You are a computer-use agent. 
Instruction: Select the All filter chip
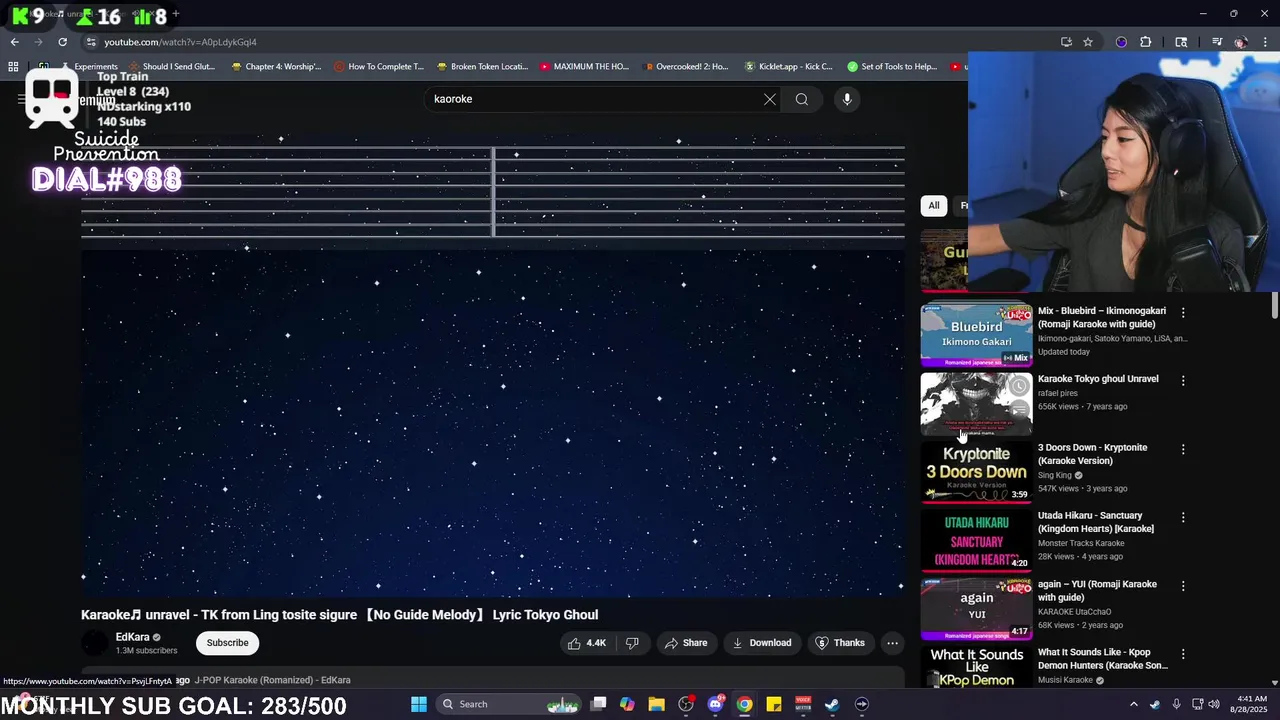[934, 206]
